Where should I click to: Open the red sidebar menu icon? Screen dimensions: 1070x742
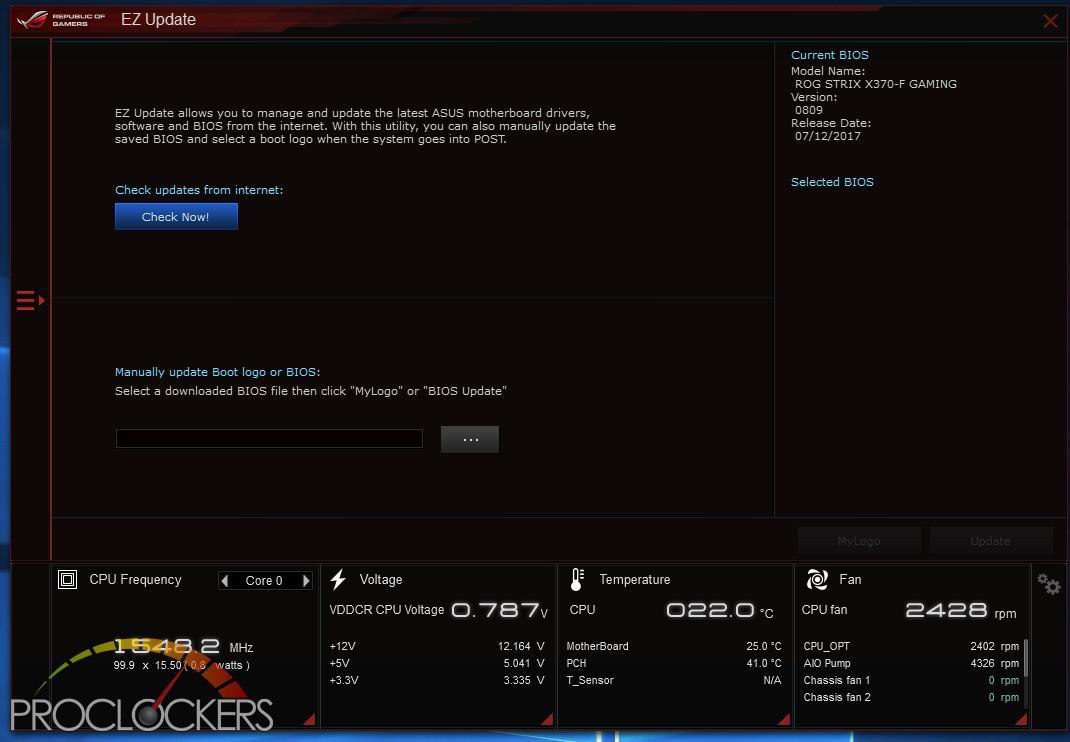pyautogui.click(x=31, y=300)
